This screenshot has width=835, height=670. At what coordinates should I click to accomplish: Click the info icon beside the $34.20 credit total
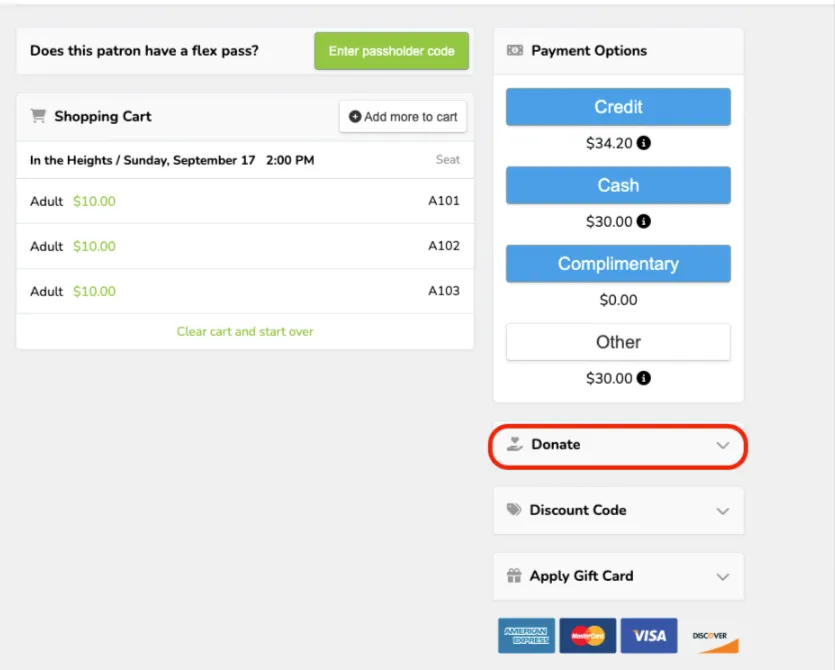tap(643, 143)
